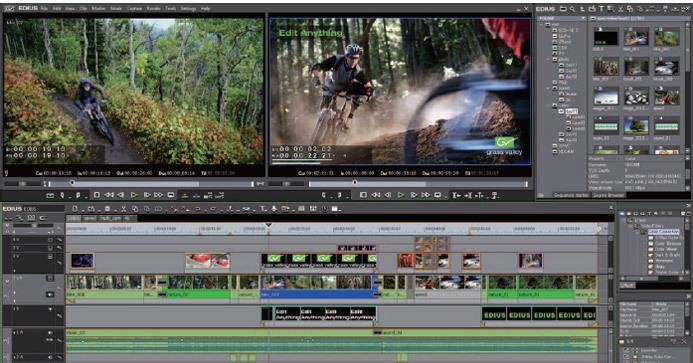Fast forward in the Player controls
This screenshot has height=363, width=693.
coord(159,195)
